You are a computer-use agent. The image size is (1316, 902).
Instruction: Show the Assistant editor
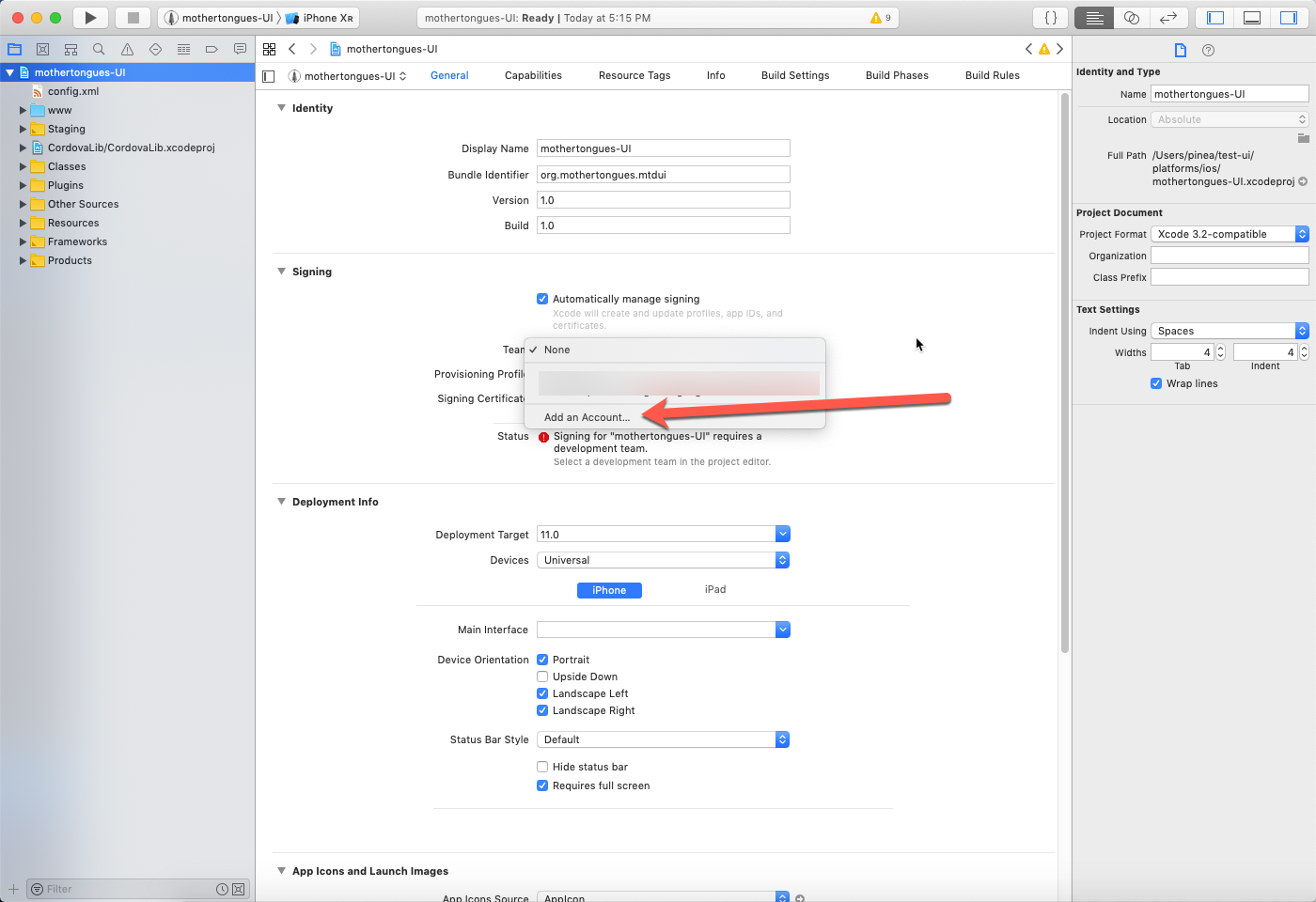pos(1132,18)
